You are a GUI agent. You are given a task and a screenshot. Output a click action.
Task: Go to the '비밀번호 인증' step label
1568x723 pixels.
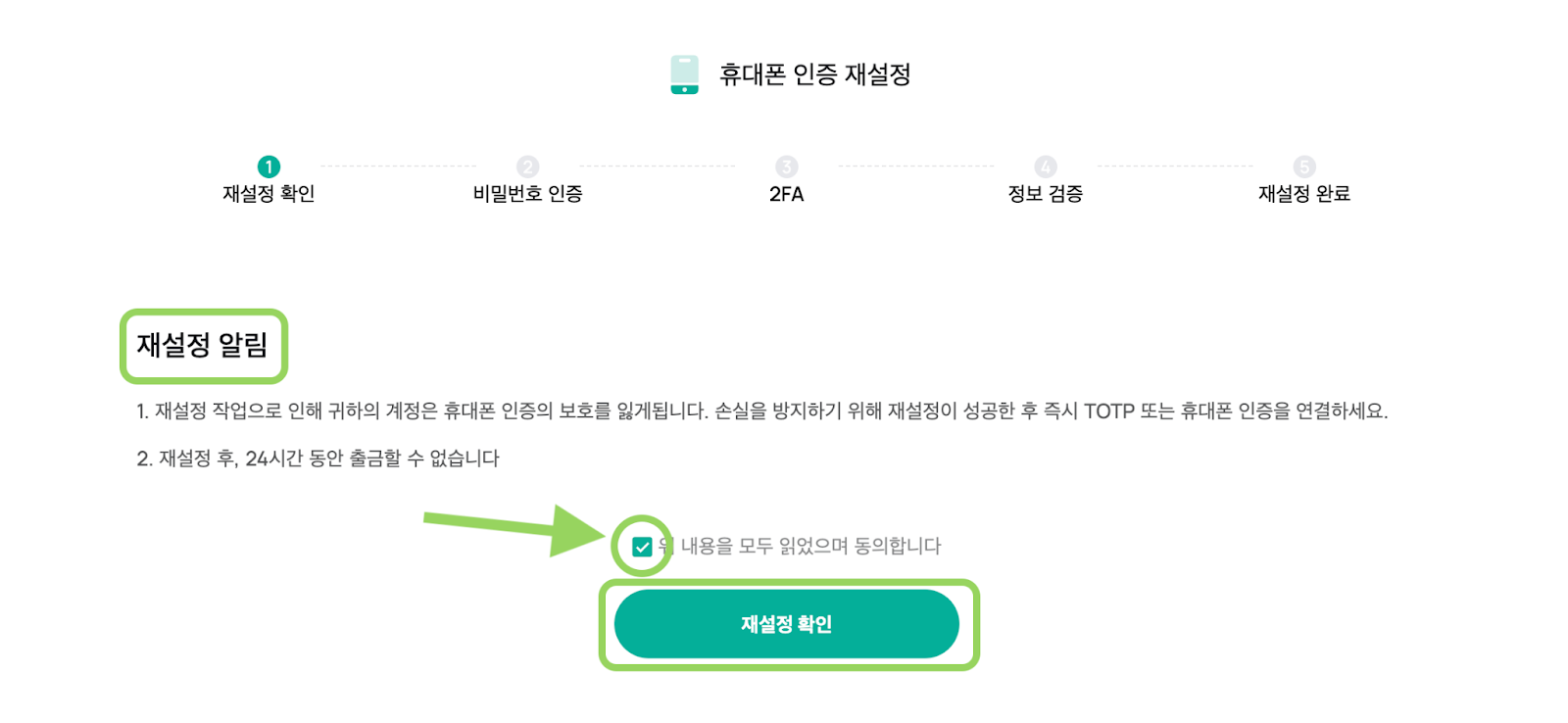[x=527, y=194]
